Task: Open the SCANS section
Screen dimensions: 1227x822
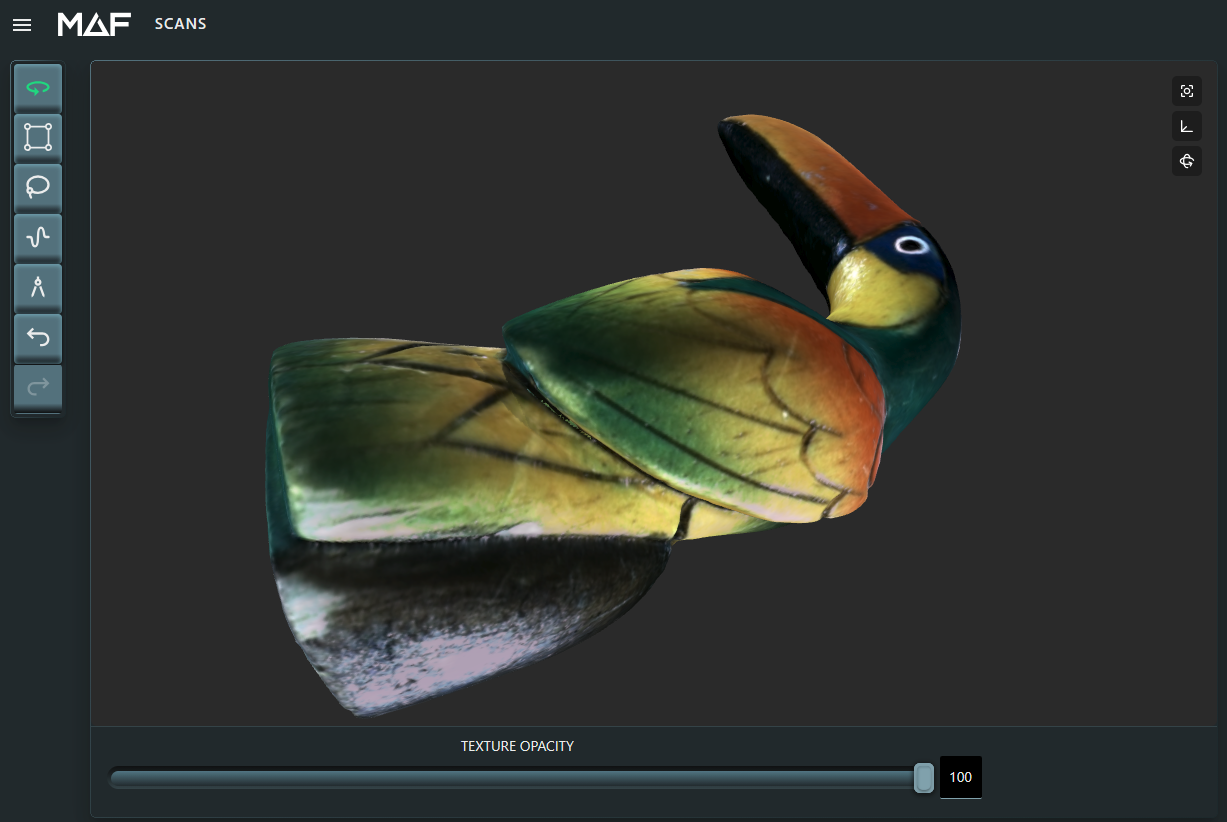Action: 180,23
